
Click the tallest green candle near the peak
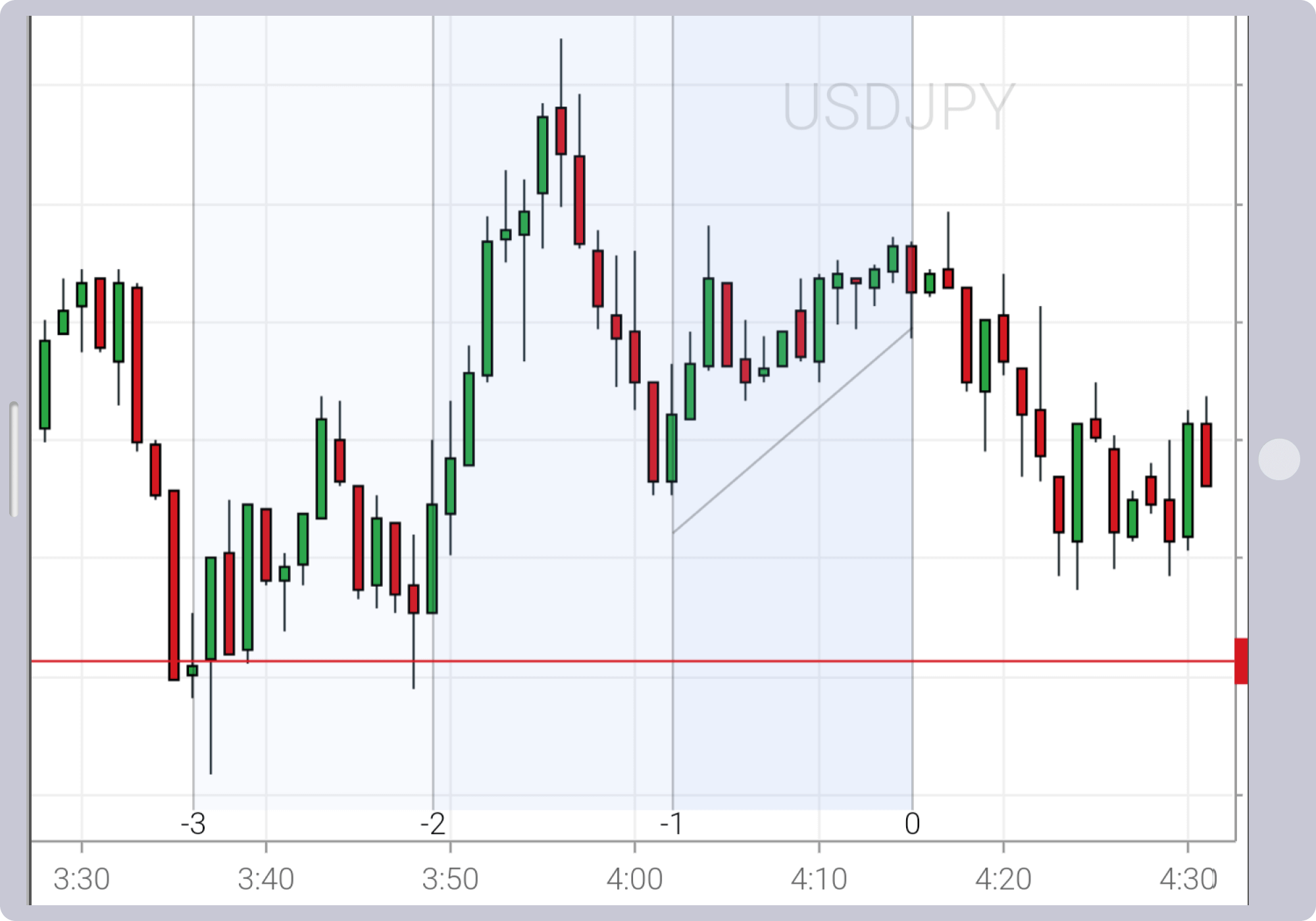tap(488, 309)
